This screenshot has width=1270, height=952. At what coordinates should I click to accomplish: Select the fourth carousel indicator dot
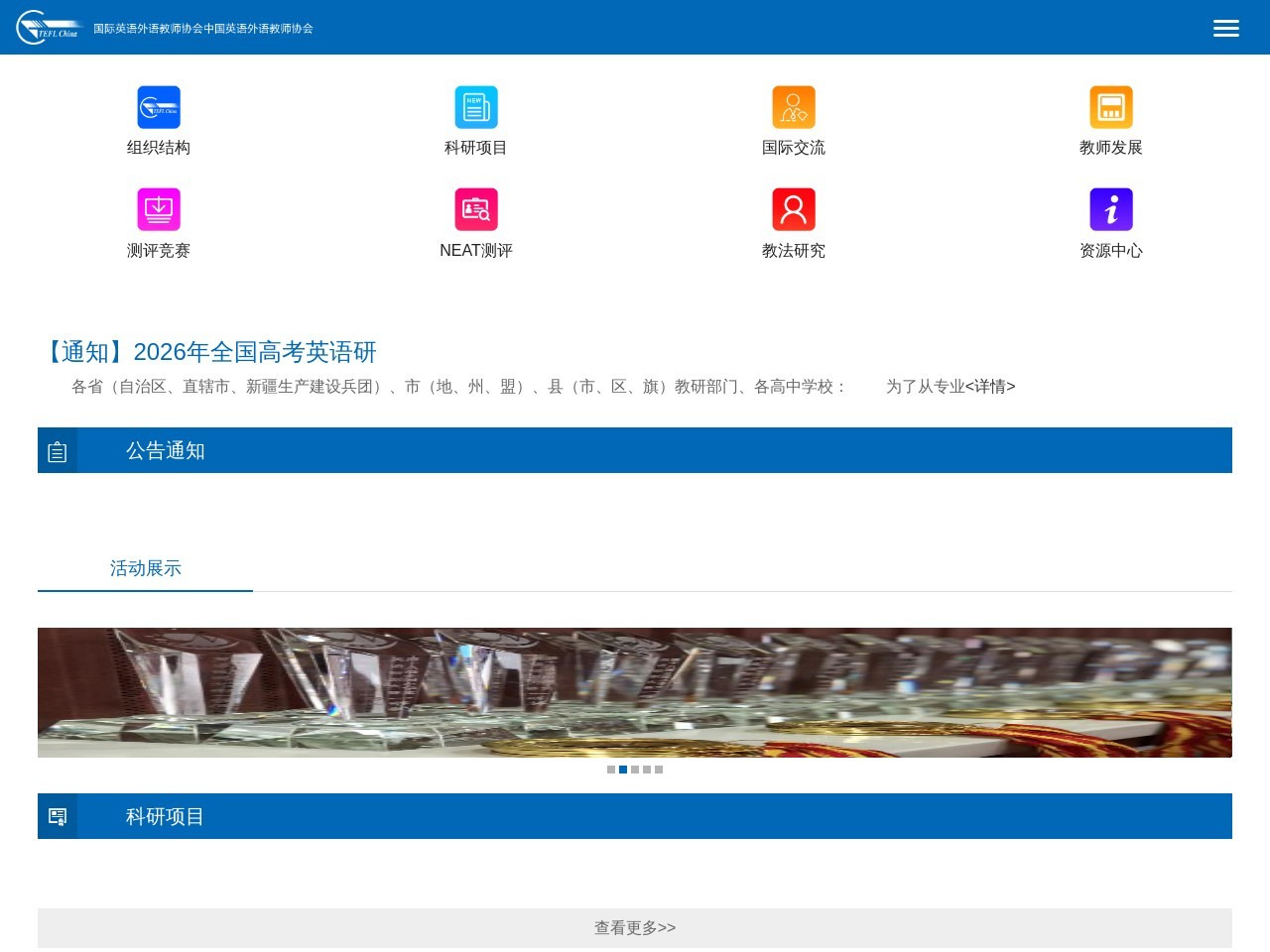(x=647, y=770)
